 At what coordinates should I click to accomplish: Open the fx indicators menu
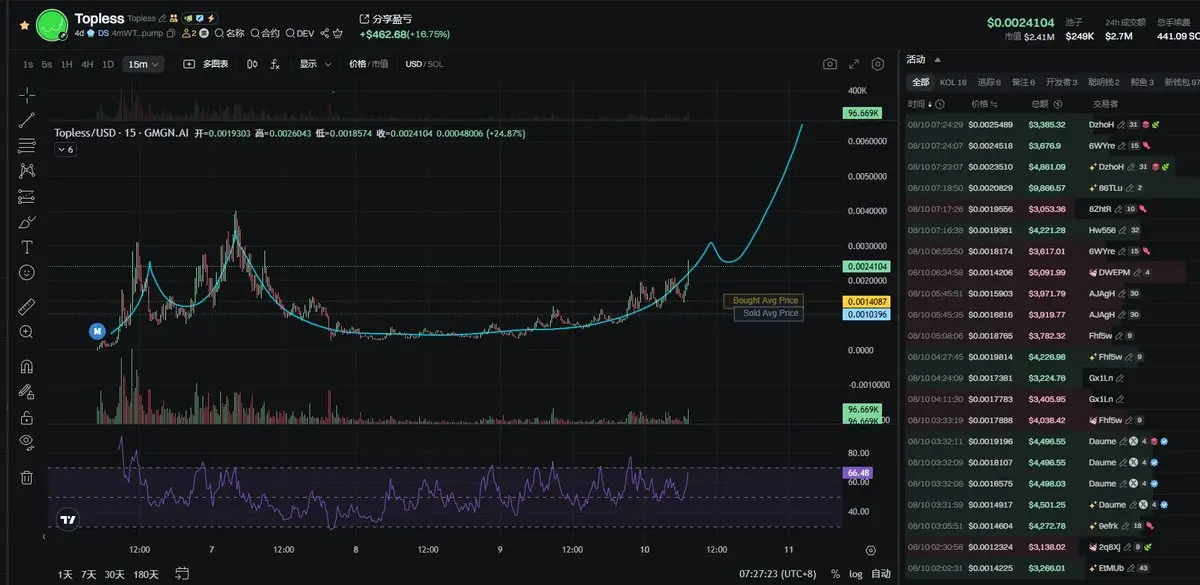pyautogui.click(x=275, y=64)
